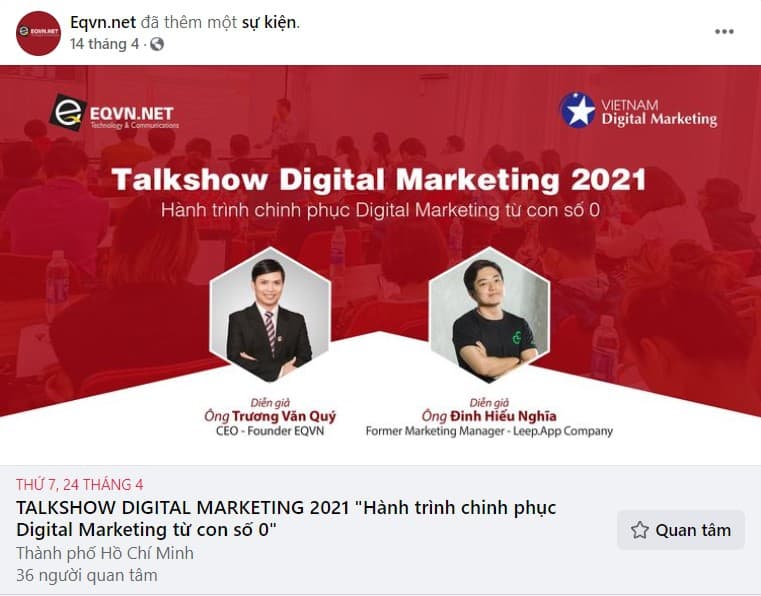Click the EQVN.NET logo on the banner

click(114, 114)
